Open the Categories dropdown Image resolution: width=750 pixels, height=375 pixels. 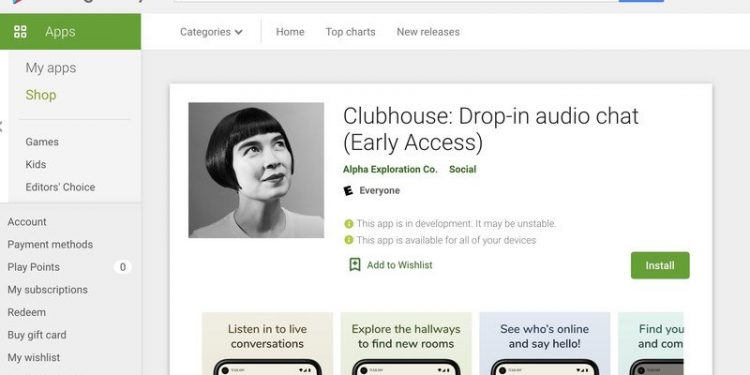211,32
